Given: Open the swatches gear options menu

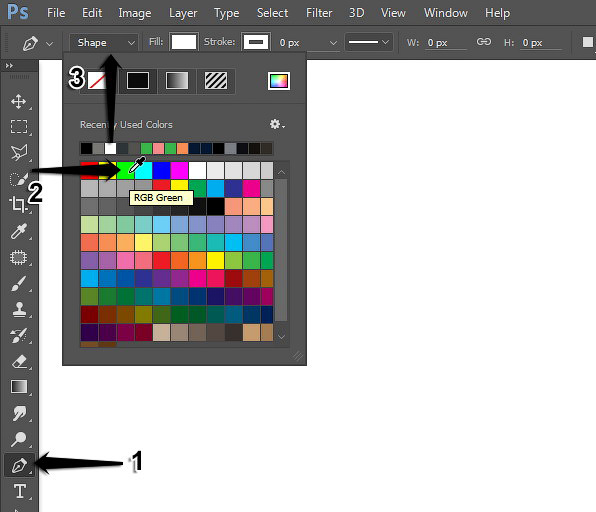Looking at the screenshot, I should (277, 124).
